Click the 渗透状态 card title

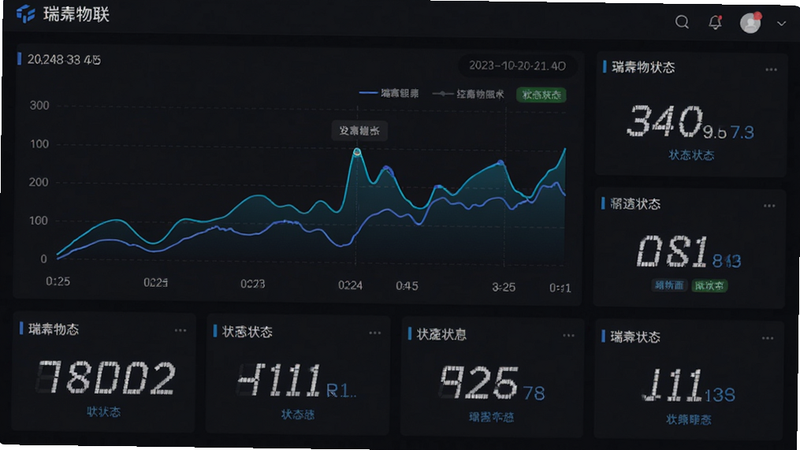click(635, 204)
